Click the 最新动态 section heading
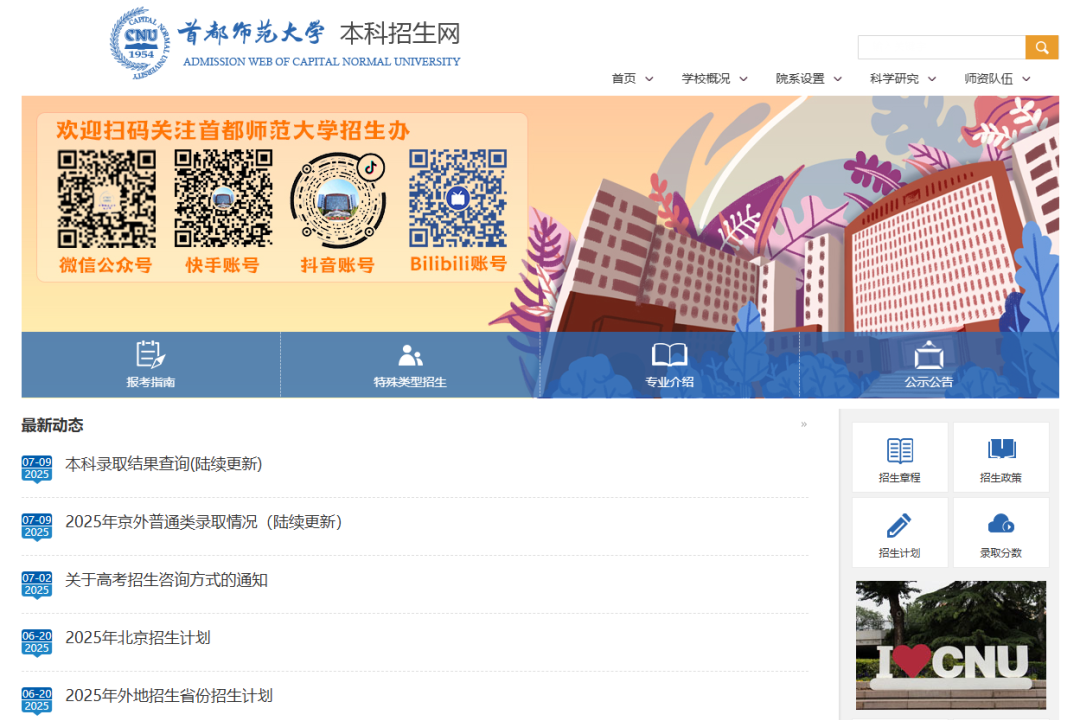 (52, 425)
